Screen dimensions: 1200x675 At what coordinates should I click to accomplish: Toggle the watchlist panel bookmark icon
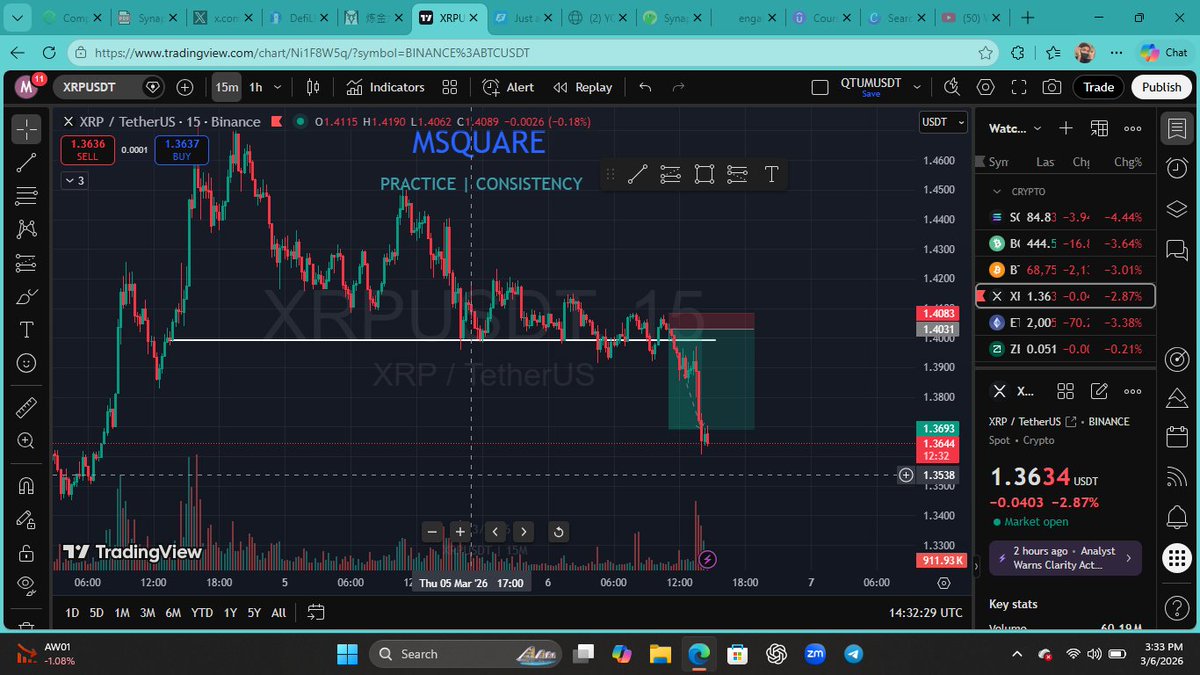point(1176,128)
